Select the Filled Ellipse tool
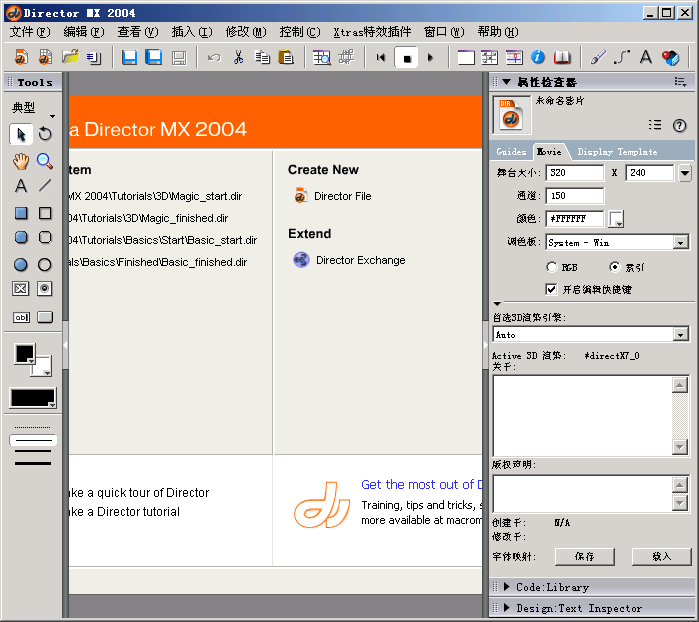This screenshot has height=622, width=699. 21,265
